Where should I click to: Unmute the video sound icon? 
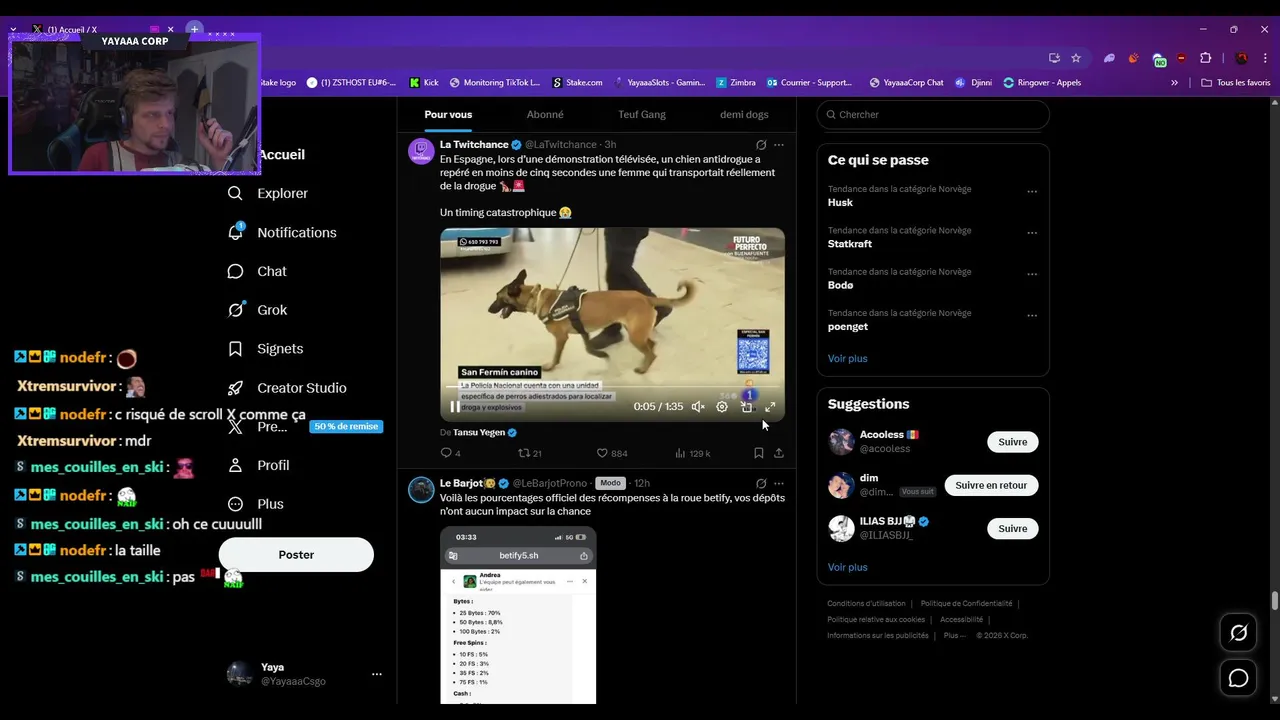(698, 407)
